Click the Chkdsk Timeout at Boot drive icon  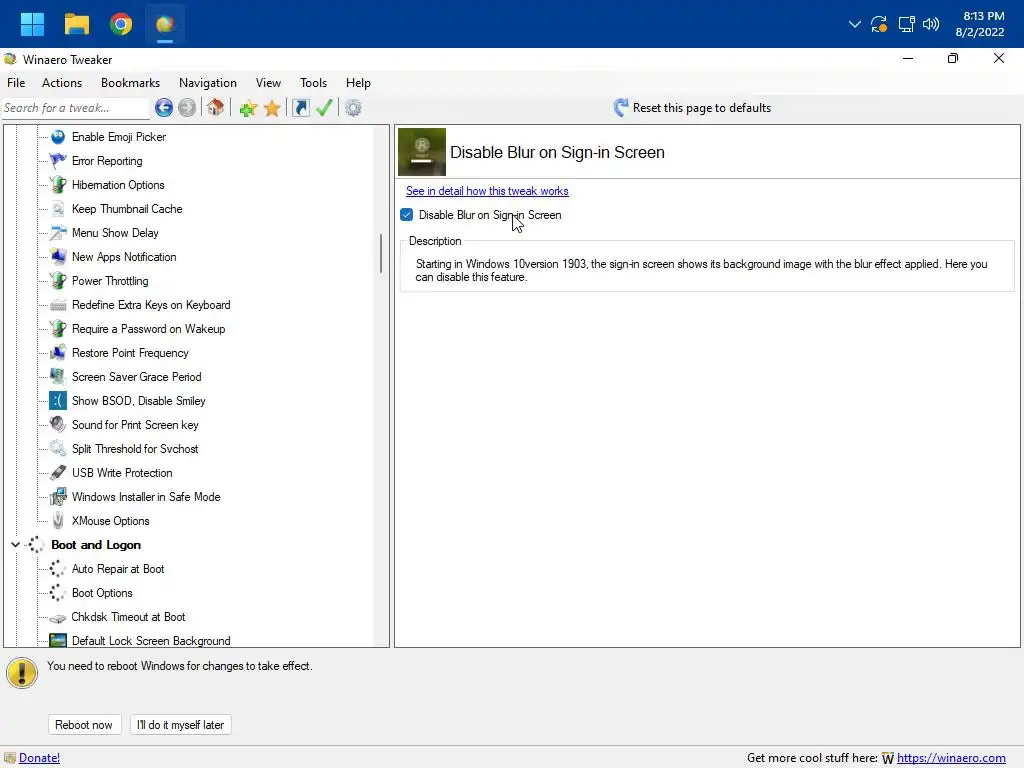tap(58, 617)
